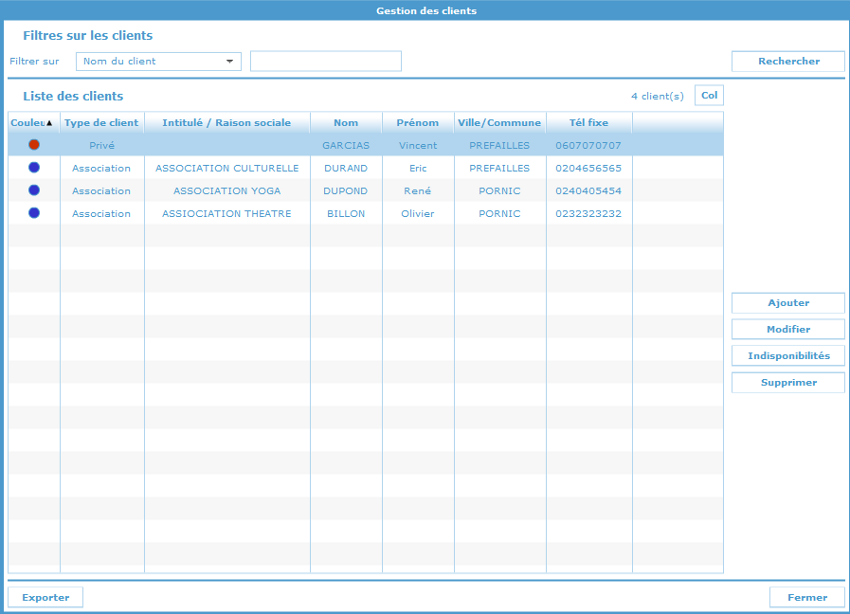Open Indisponibilités for selected client

[x=788, y=356]
